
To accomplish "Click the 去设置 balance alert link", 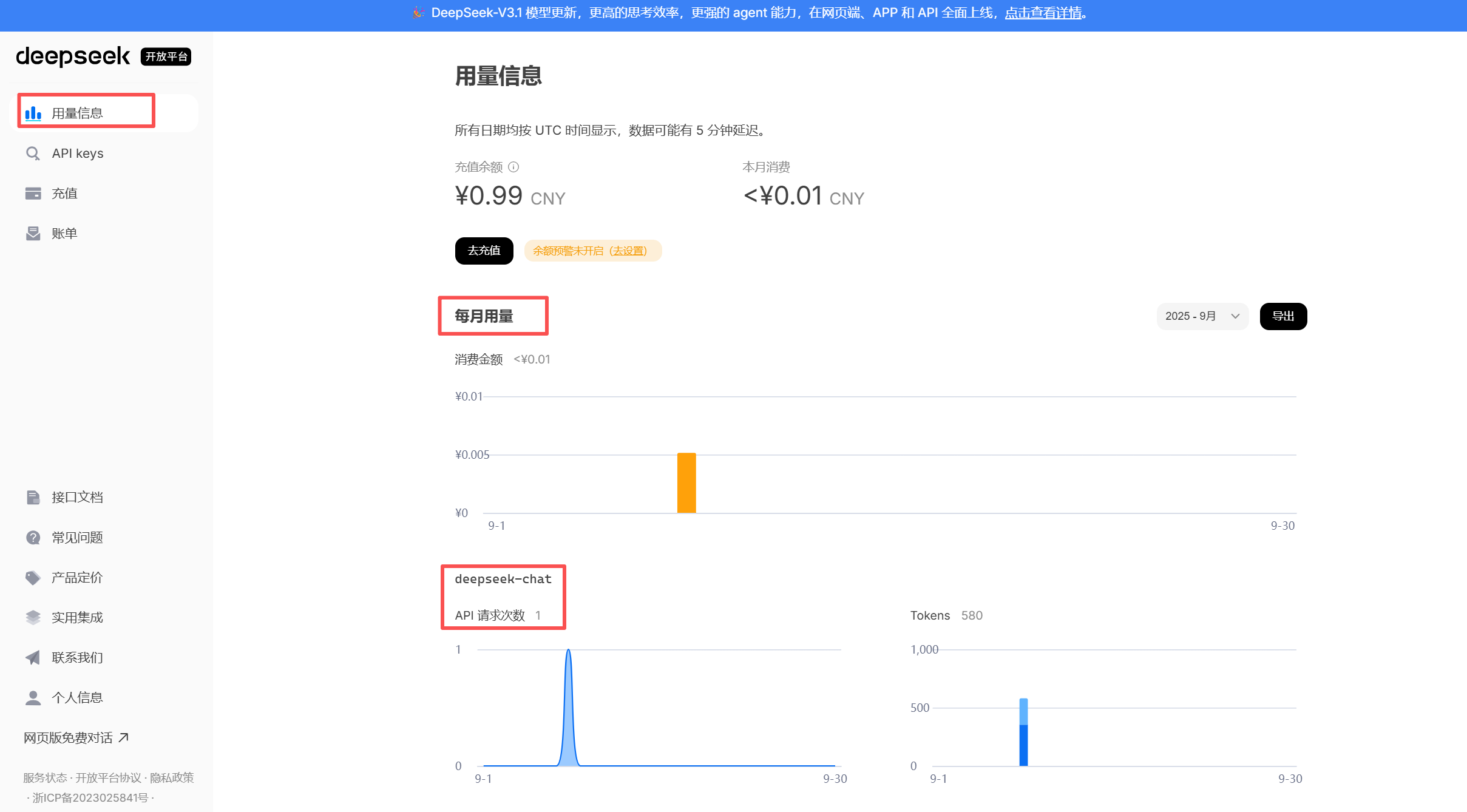I will click(x=628, y=251).
